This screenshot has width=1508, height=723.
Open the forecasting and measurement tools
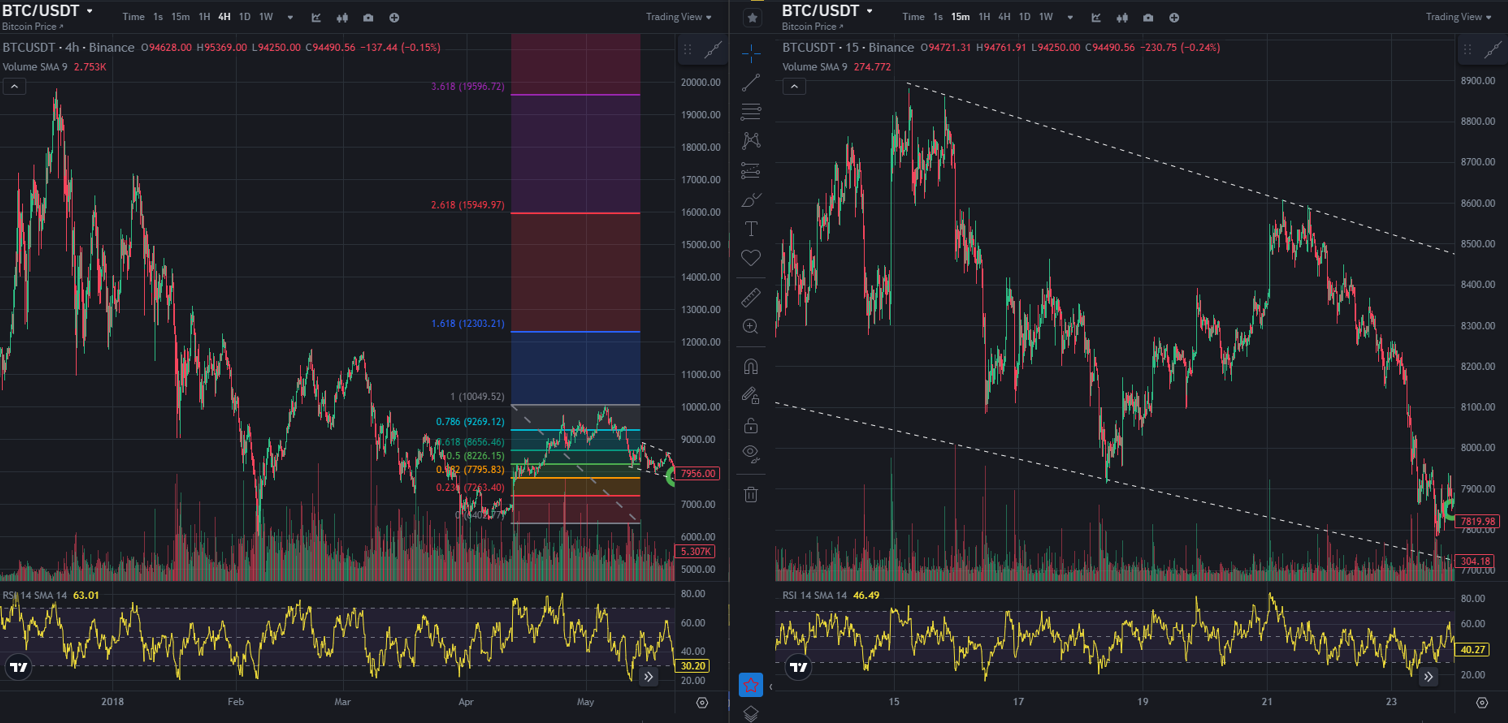751,171
